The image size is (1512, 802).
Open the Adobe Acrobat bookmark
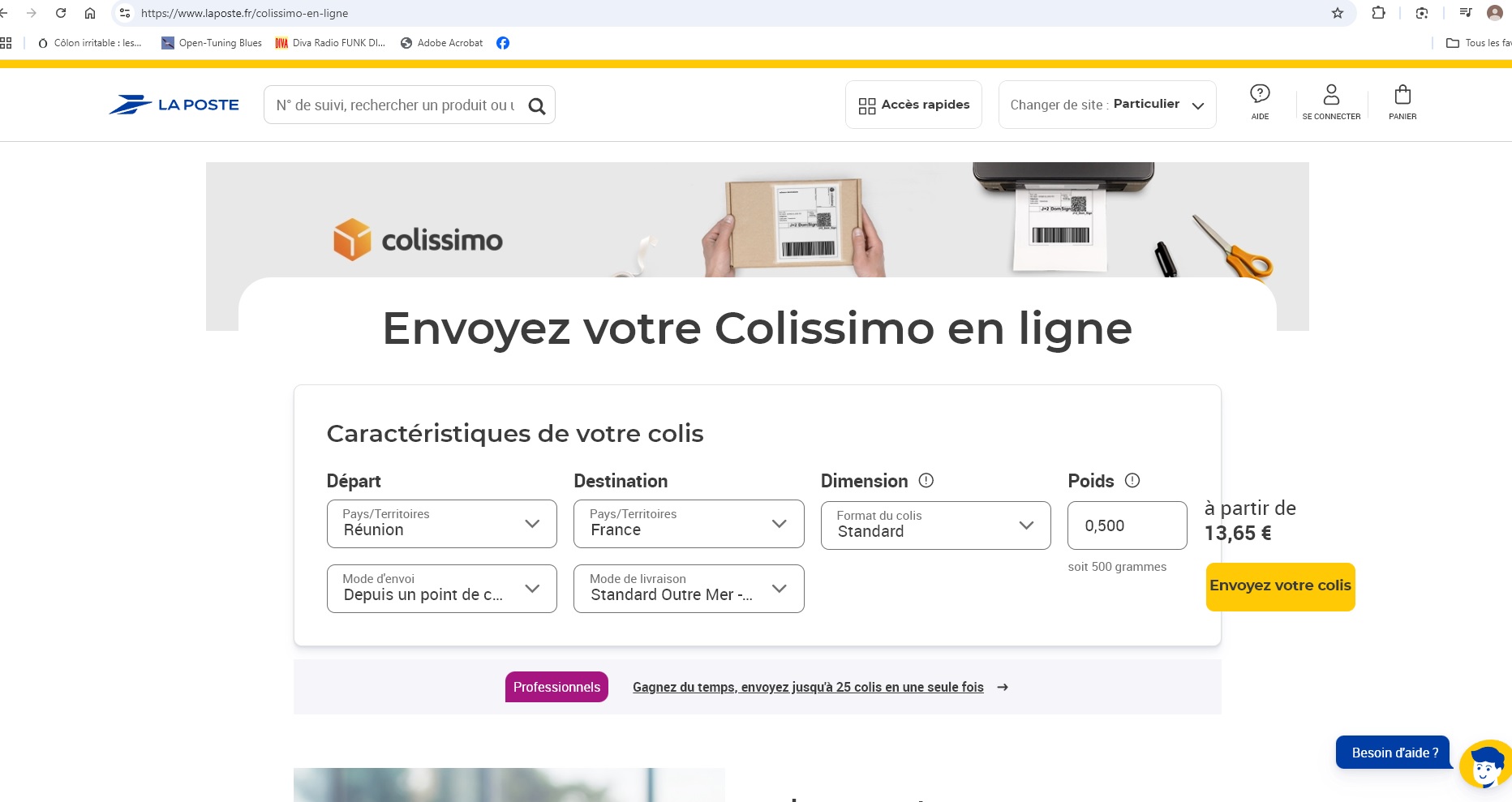442,43
